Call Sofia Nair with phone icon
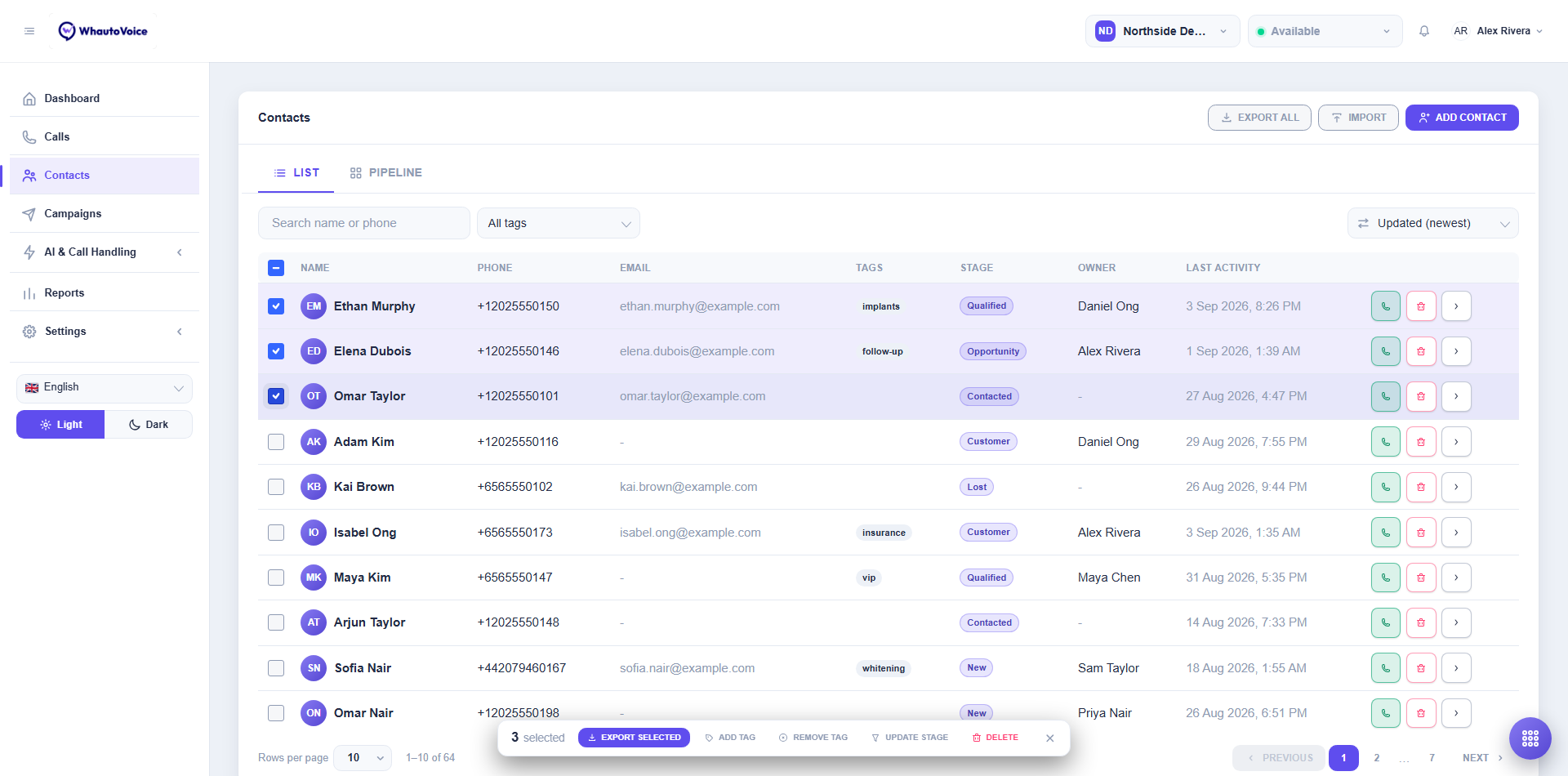 (x=1386, y=668)
